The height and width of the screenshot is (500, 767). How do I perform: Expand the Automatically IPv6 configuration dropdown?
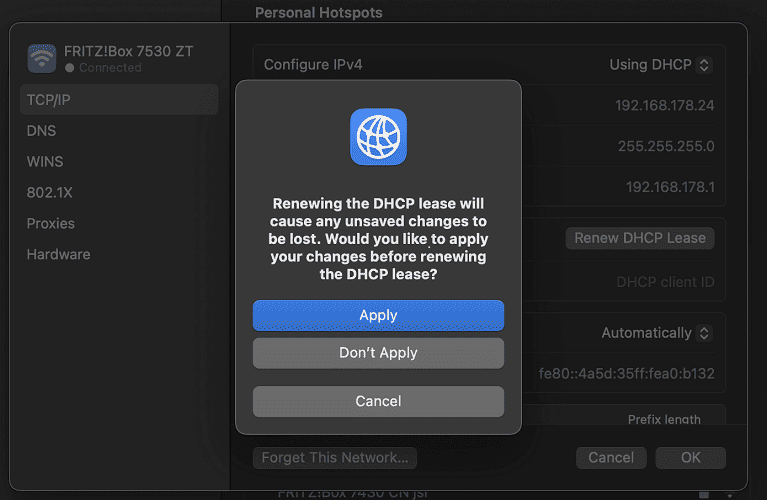coord(655,333)
